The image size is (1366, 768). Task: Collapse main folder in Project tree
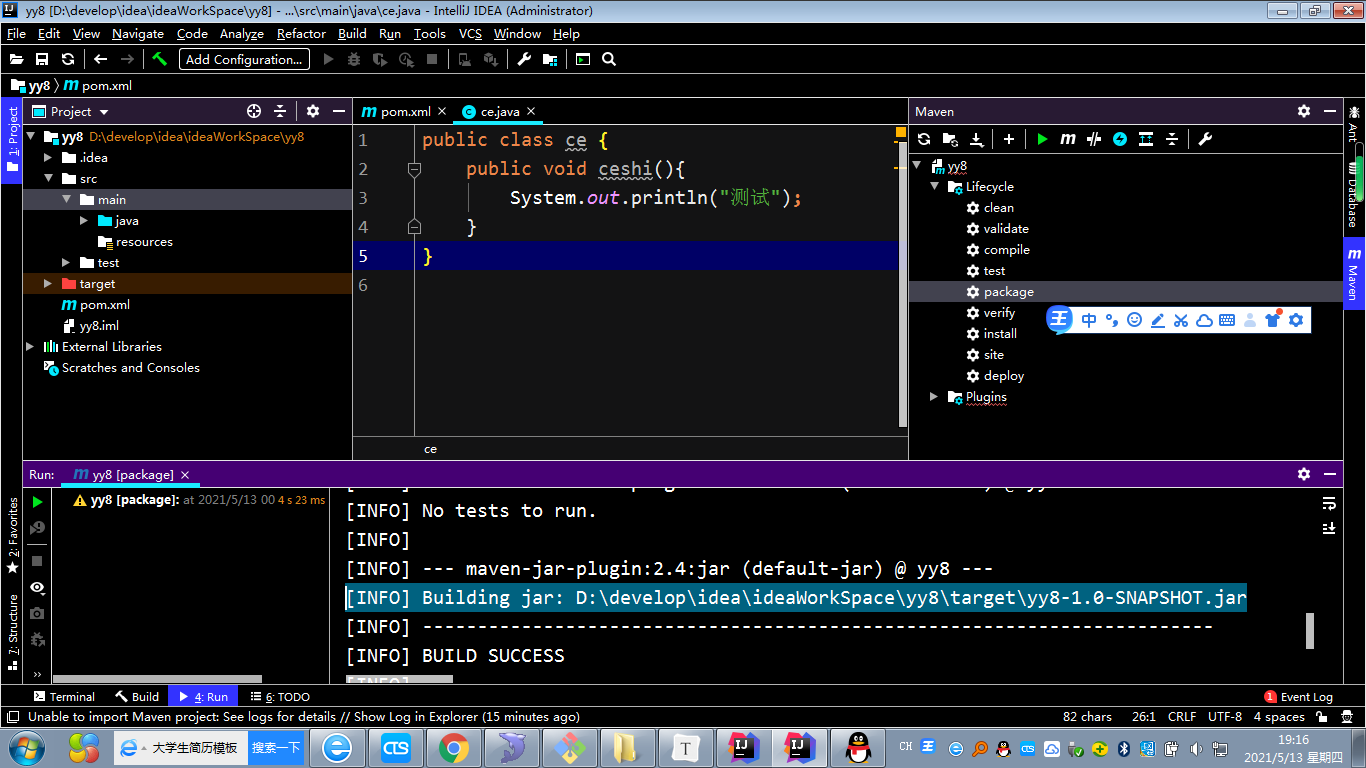tap(66, 200)
